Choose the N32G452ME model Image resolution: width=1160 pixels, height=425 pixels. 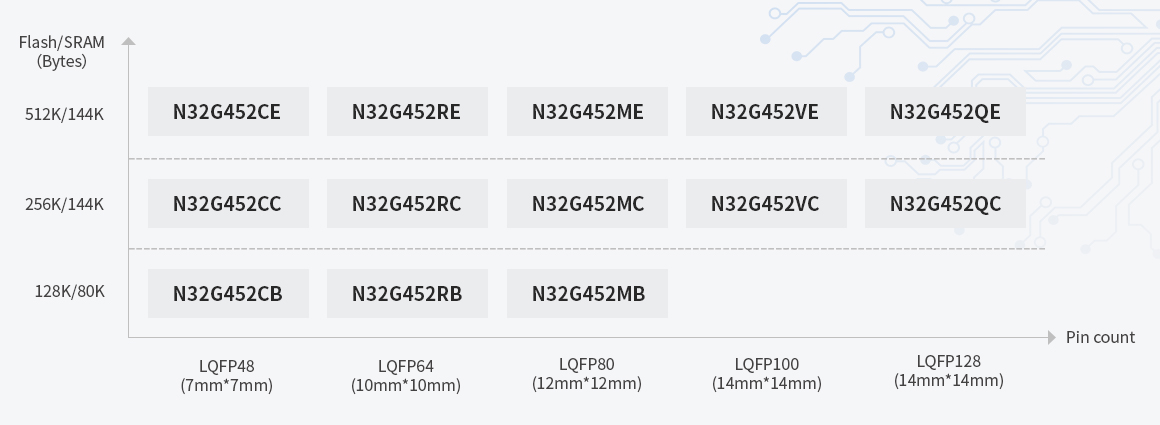tap(587, 112)
